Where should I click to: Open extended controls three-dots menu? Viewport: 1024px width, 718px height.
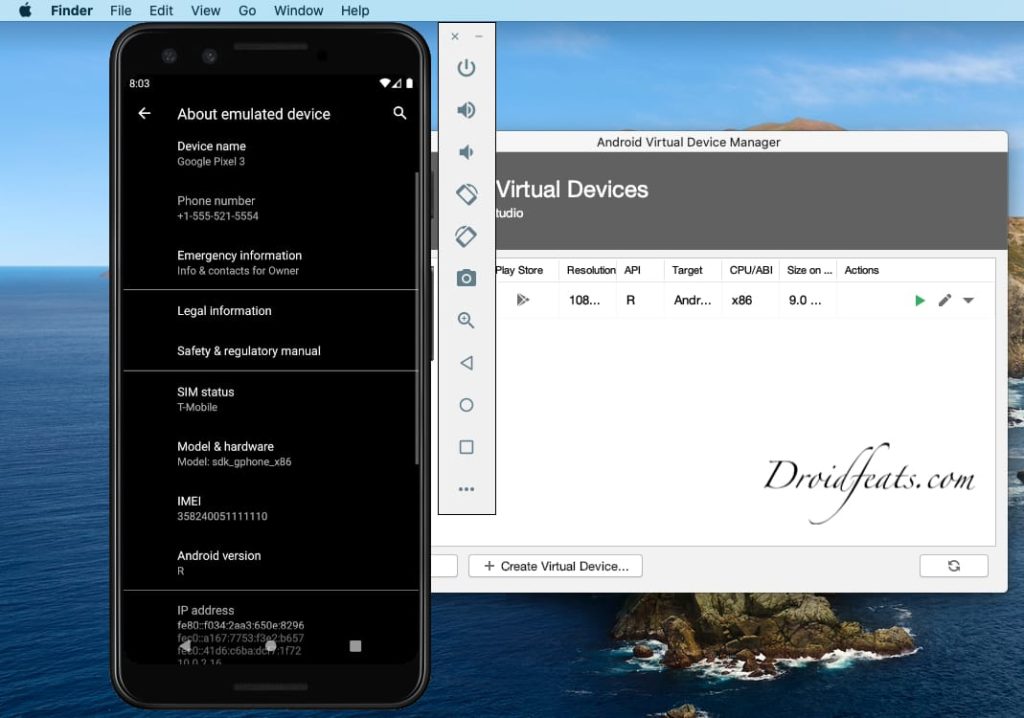pyautogui.click(x=466, y=490)
